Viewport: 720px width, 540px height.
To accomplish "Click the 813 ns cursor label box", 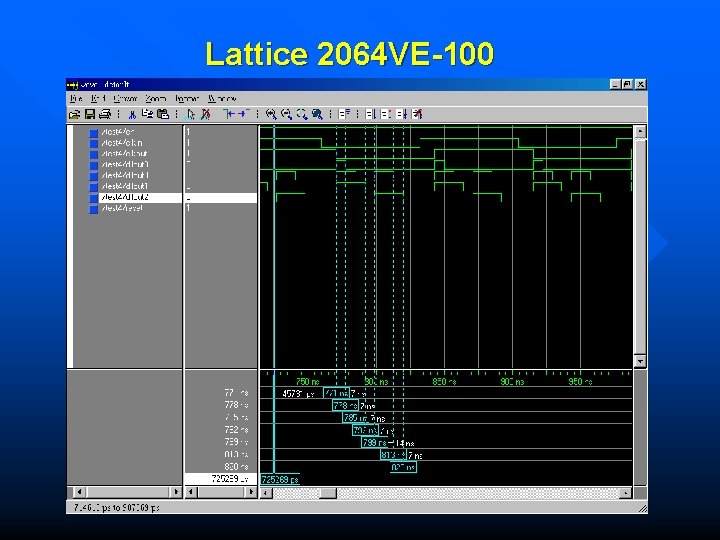I will (394, 455).
